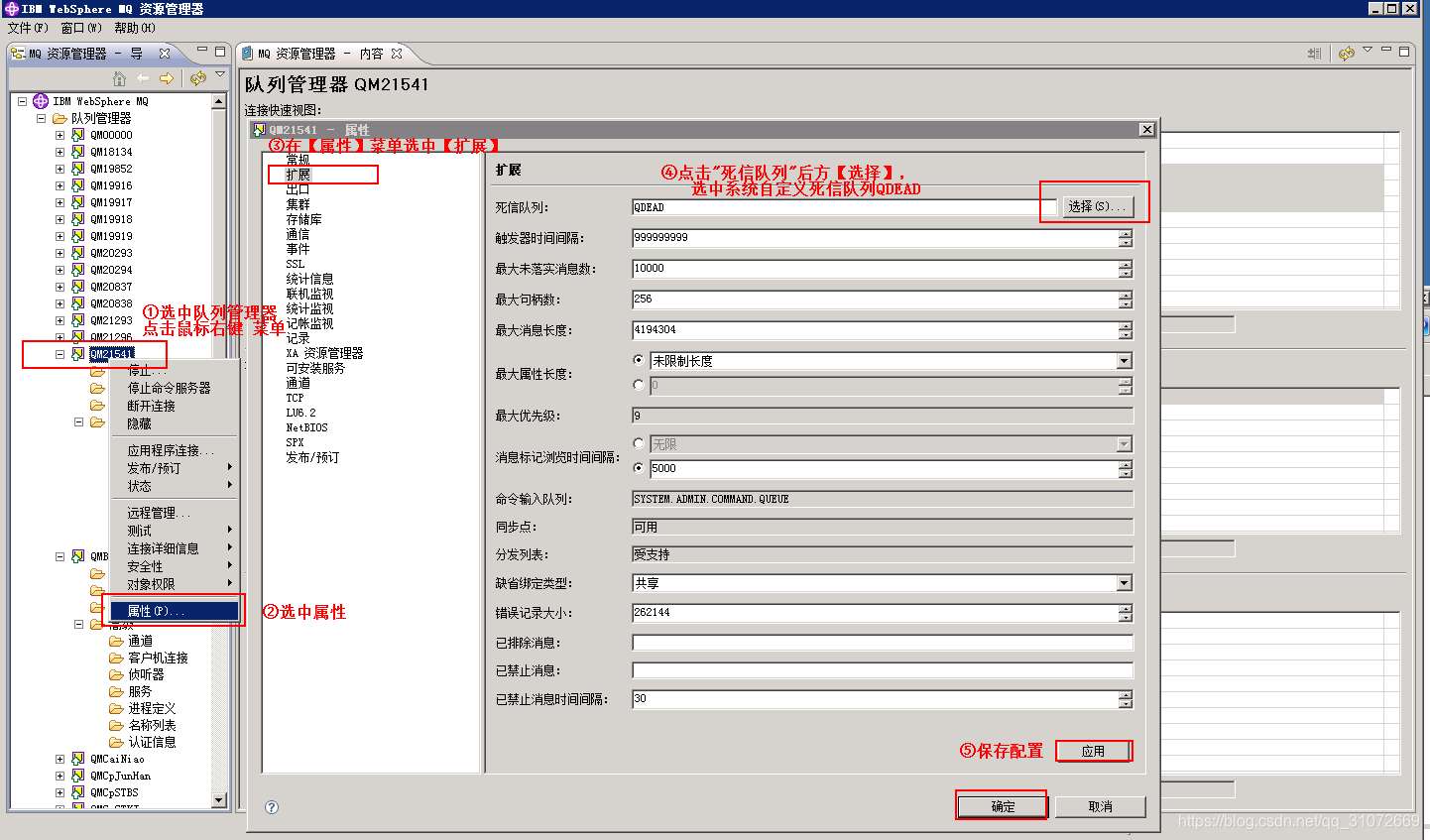Select the QM19852 queue manager icon
1430x840 pixels.
(77, 169)
